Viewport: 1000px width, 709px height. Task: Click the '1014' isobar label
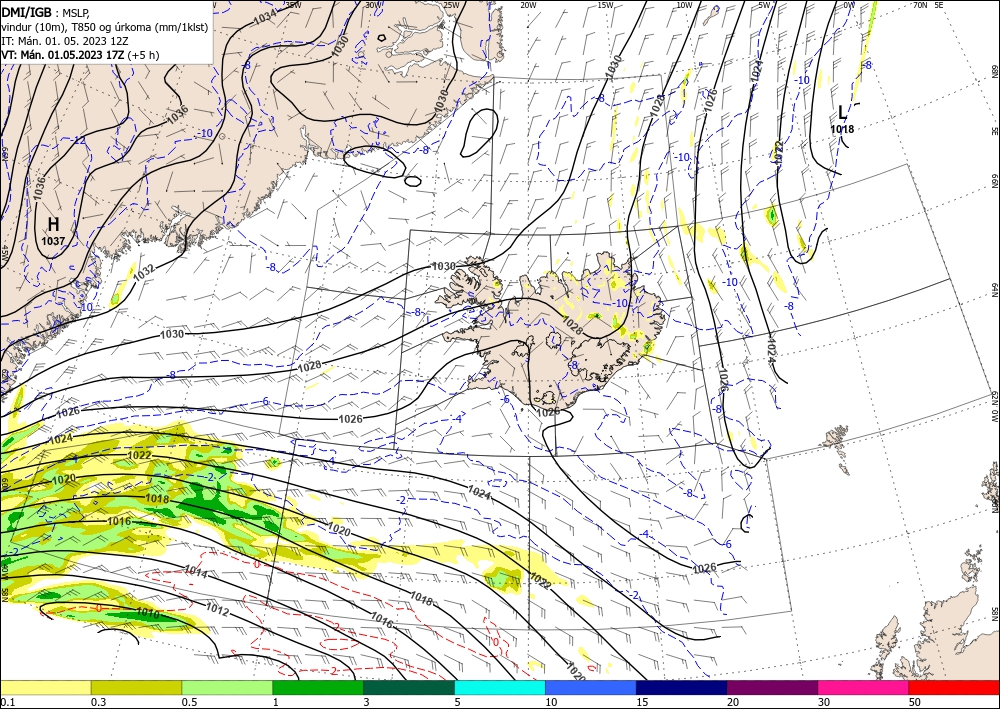click(196, 571)
